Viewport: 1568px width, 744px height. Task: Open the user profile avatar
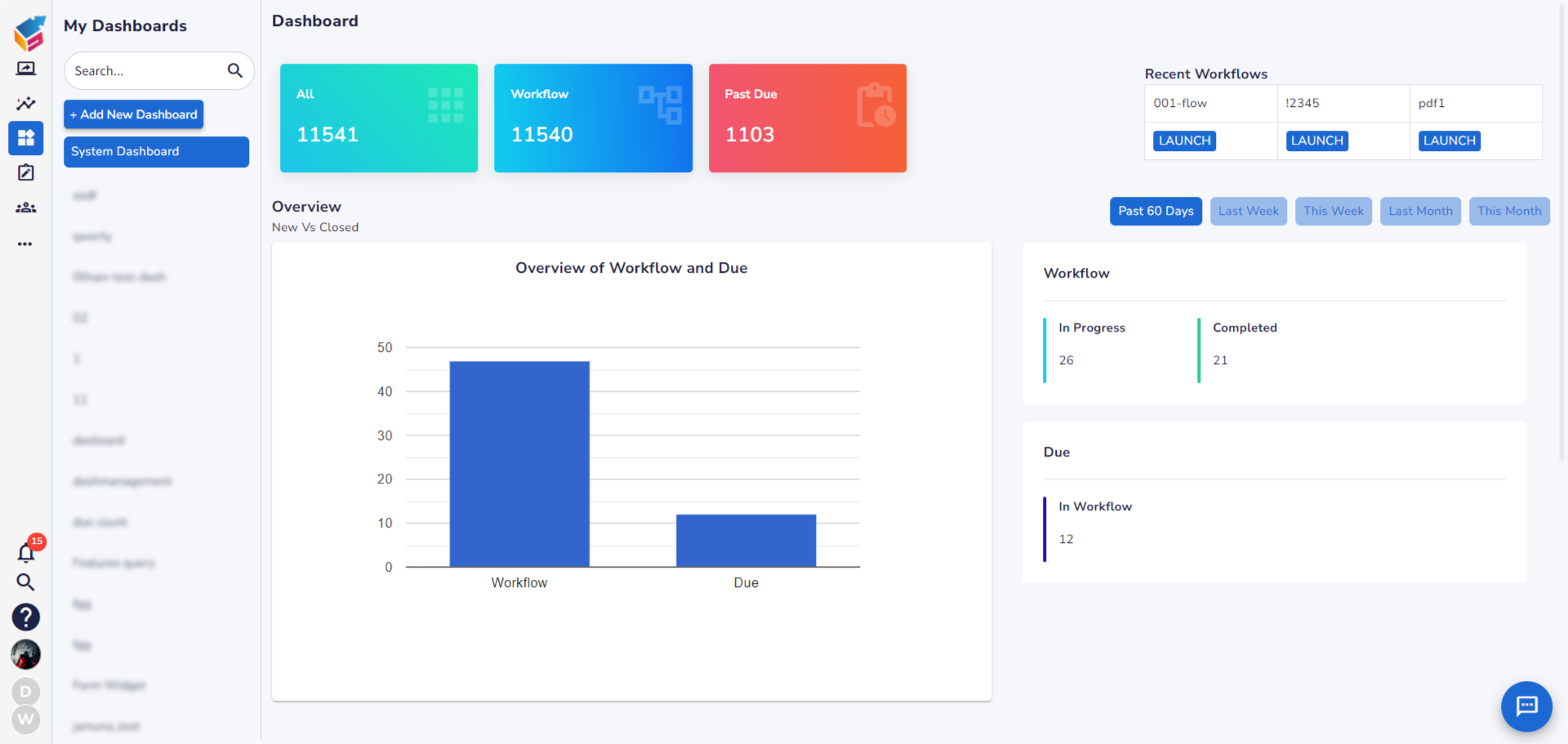[x=25, y=655]
